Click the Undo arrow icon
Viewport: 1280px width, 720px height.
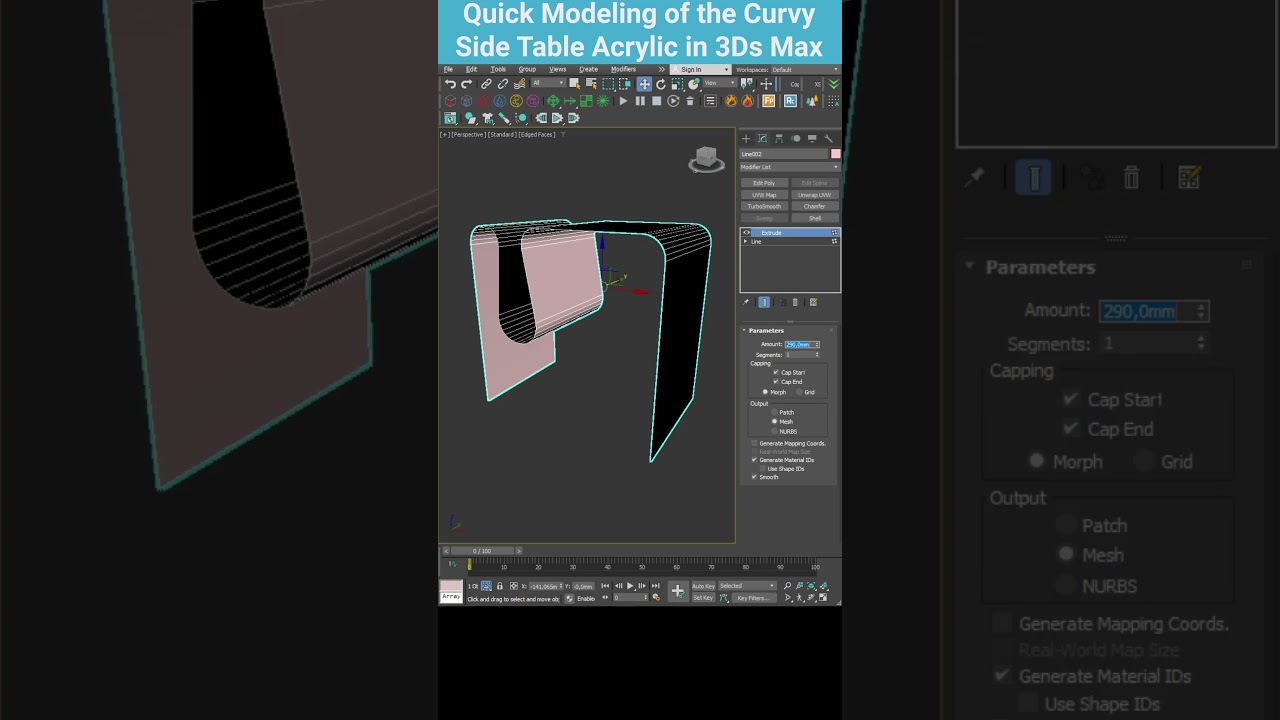[x=450, y=84]
